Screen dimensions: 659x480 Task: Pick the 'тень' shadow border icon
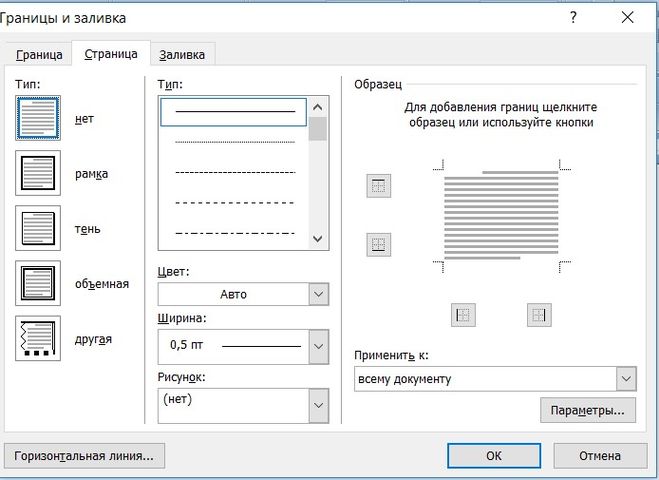pos(38,228)
